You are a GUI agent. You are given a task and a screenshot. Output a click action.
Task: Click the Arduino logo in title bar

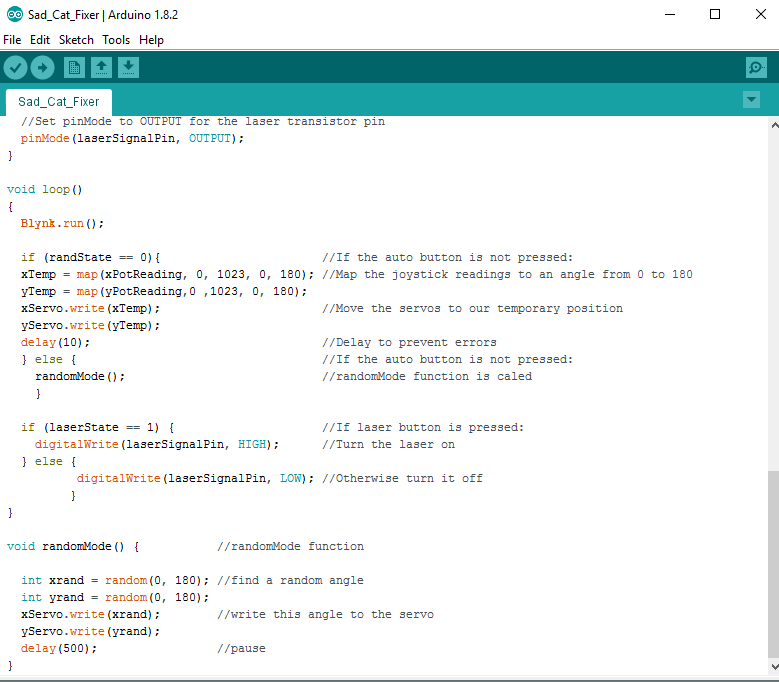tap(11, 15)
